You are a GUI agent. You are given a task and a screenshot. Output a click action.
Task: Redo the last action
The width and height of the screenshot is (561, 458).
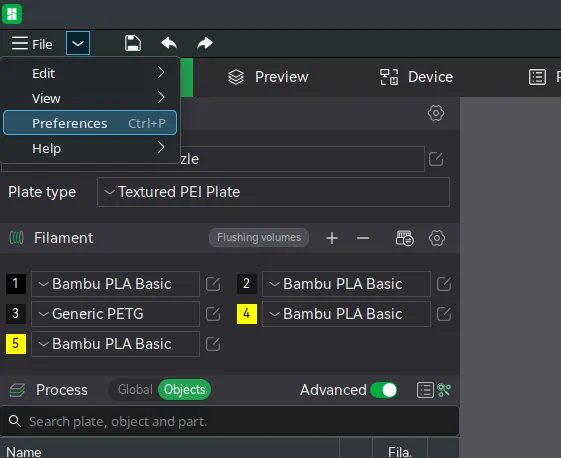click(205, 43)
